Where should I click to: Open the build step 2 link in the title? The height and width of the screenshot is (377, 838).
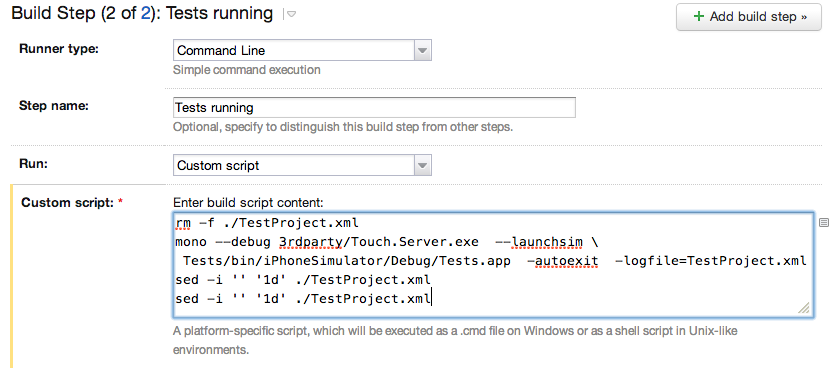click(x=145, y=13)
